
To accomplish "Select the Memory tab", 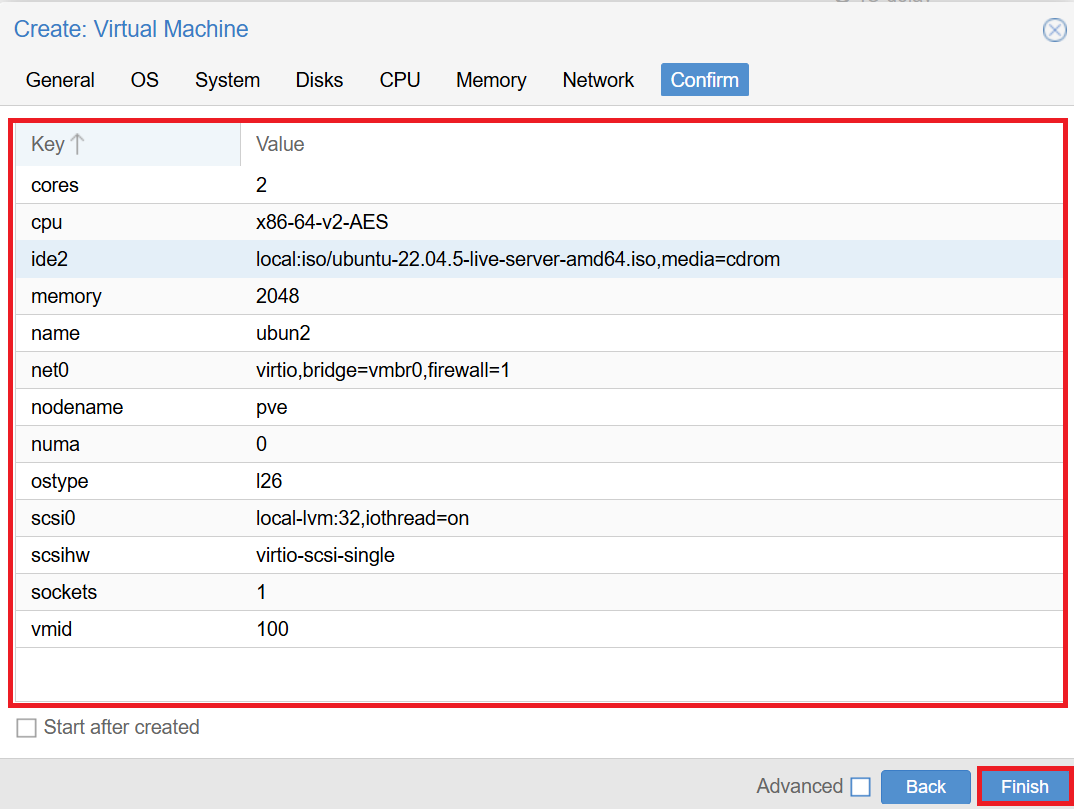I will pos(491,80).
